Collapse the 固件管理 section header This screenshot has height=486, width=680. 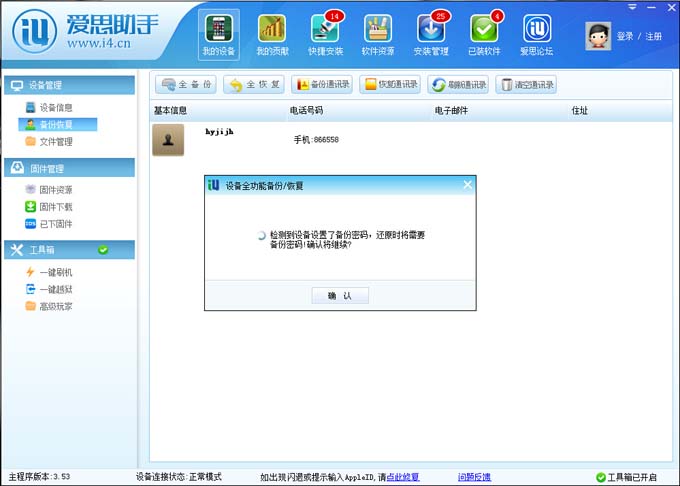[69, 168]
